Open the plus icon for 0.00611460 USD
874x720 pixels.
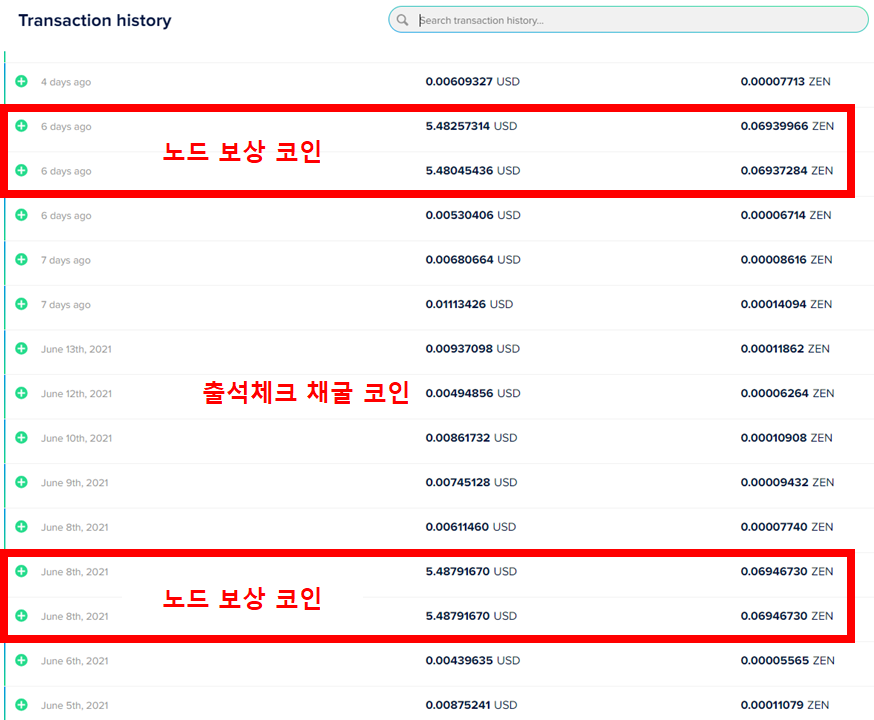(21, 527)
